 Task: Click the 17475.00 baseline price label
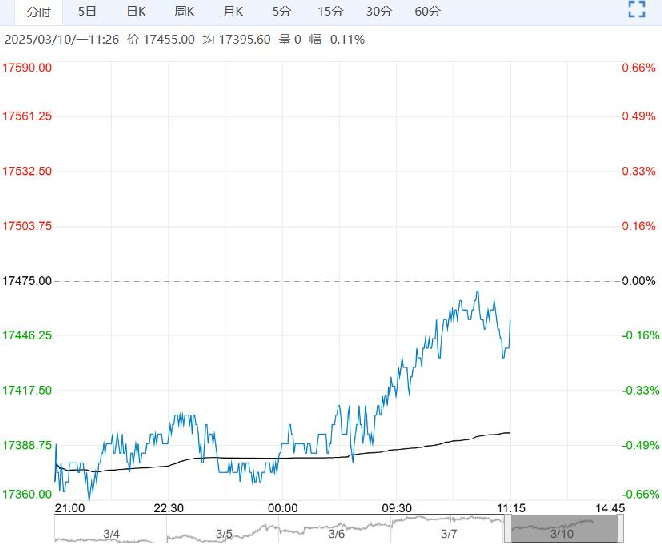pos(27,281)
